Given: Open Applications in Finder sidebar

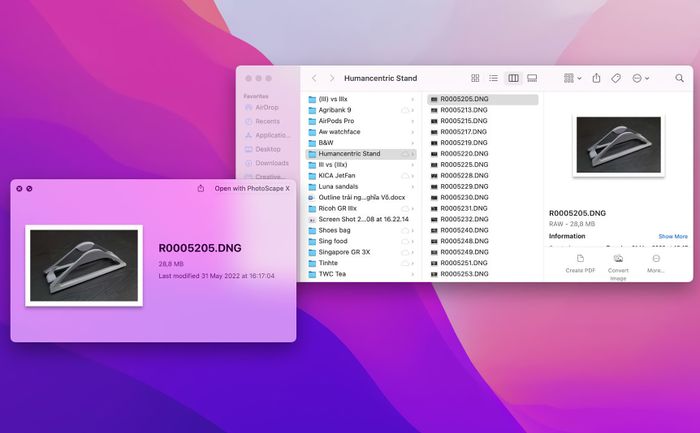Looking at the screenshot, I should coord(268,135).
